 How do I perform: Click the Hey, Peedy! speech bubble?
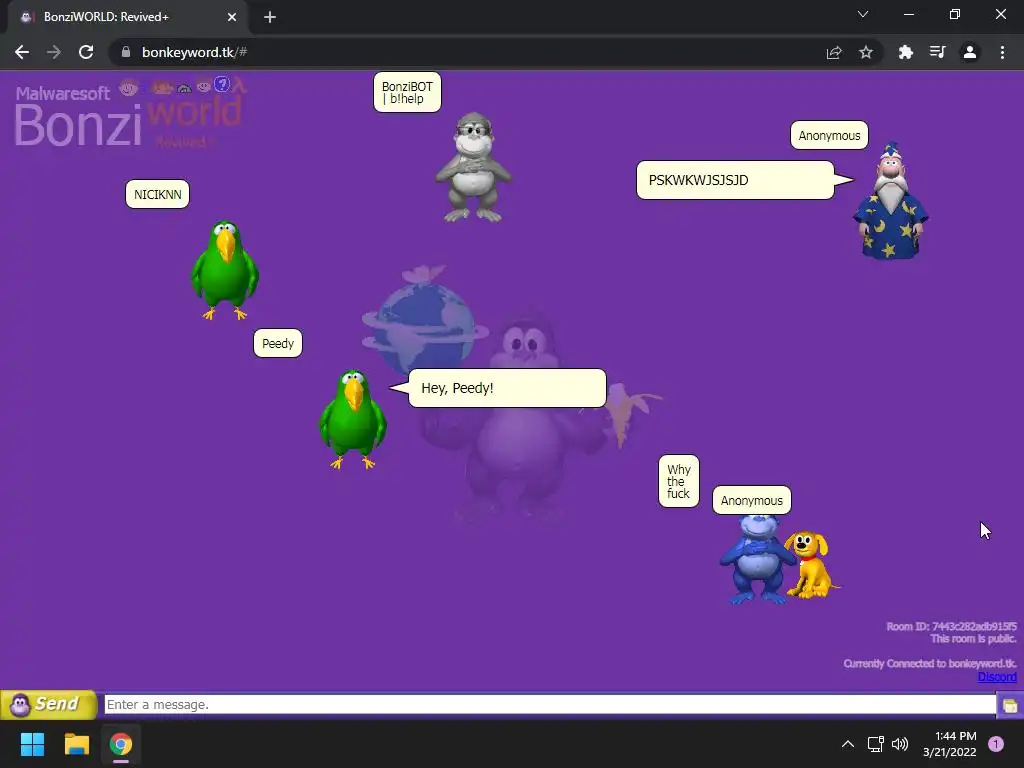(x=507, y=388)
